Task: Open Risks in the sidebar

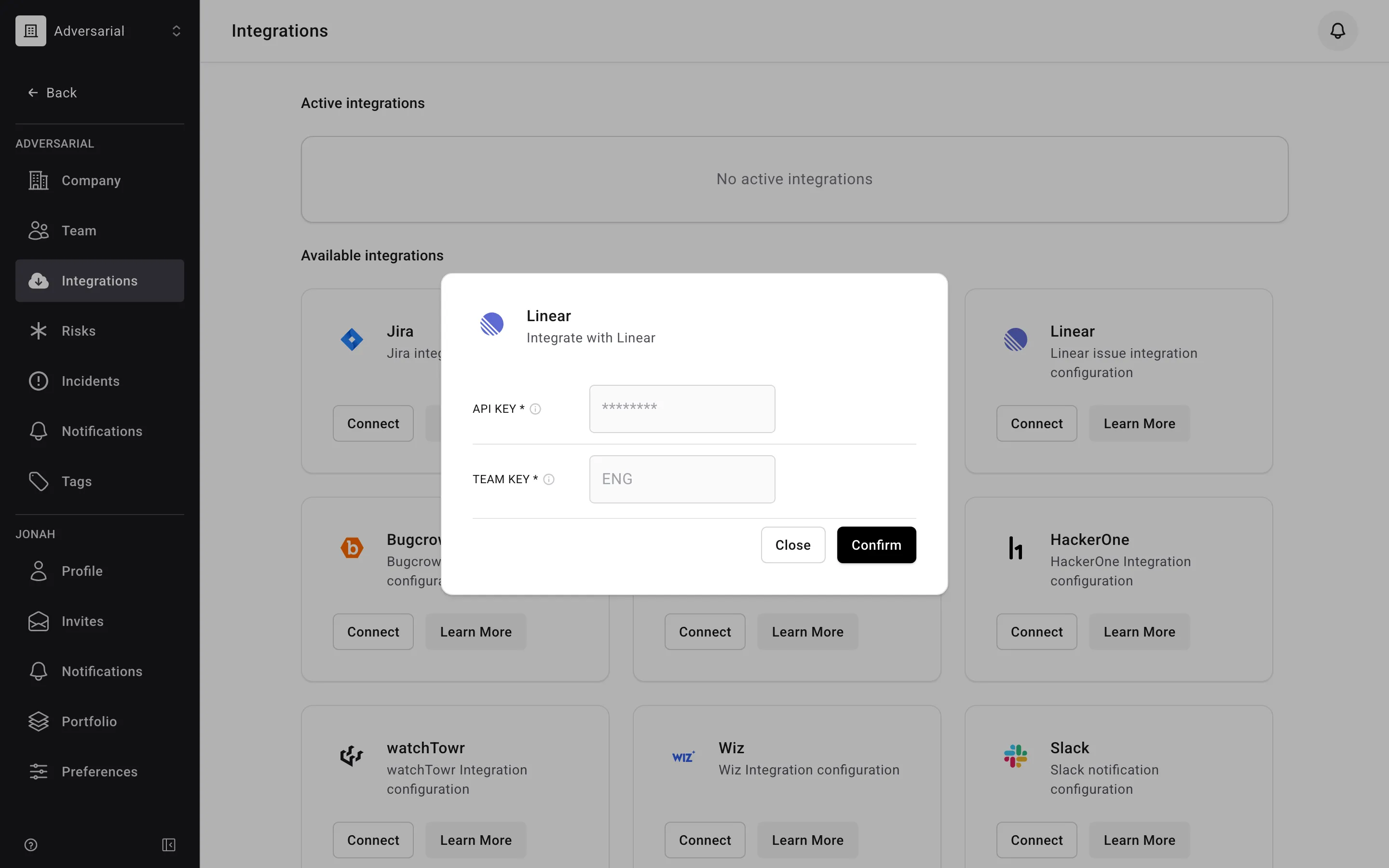Action: [100, 331]
